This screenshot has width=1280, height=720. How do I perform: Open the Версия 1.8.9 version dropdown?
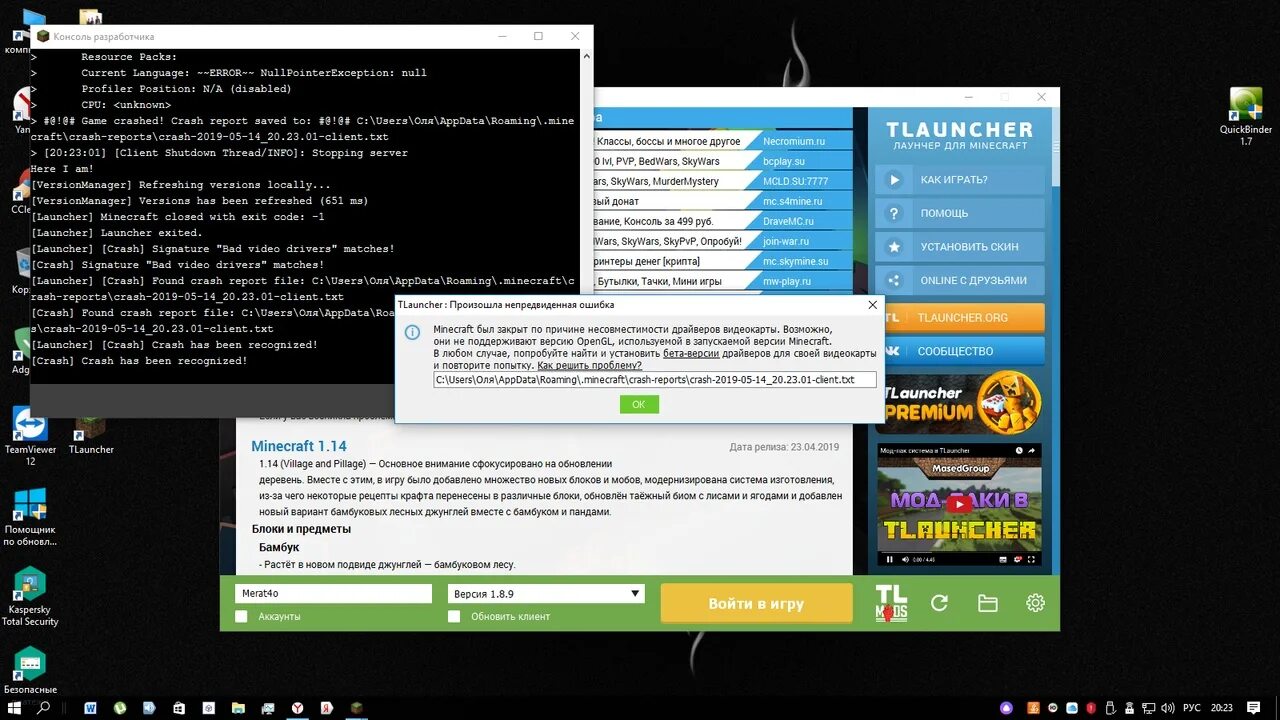coord(546,594)
